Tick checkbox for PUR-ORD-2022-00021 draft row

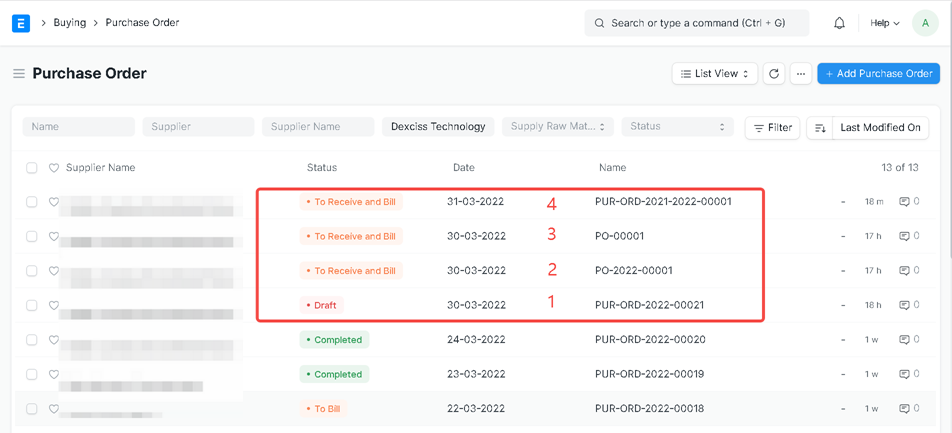pos(32,306)
